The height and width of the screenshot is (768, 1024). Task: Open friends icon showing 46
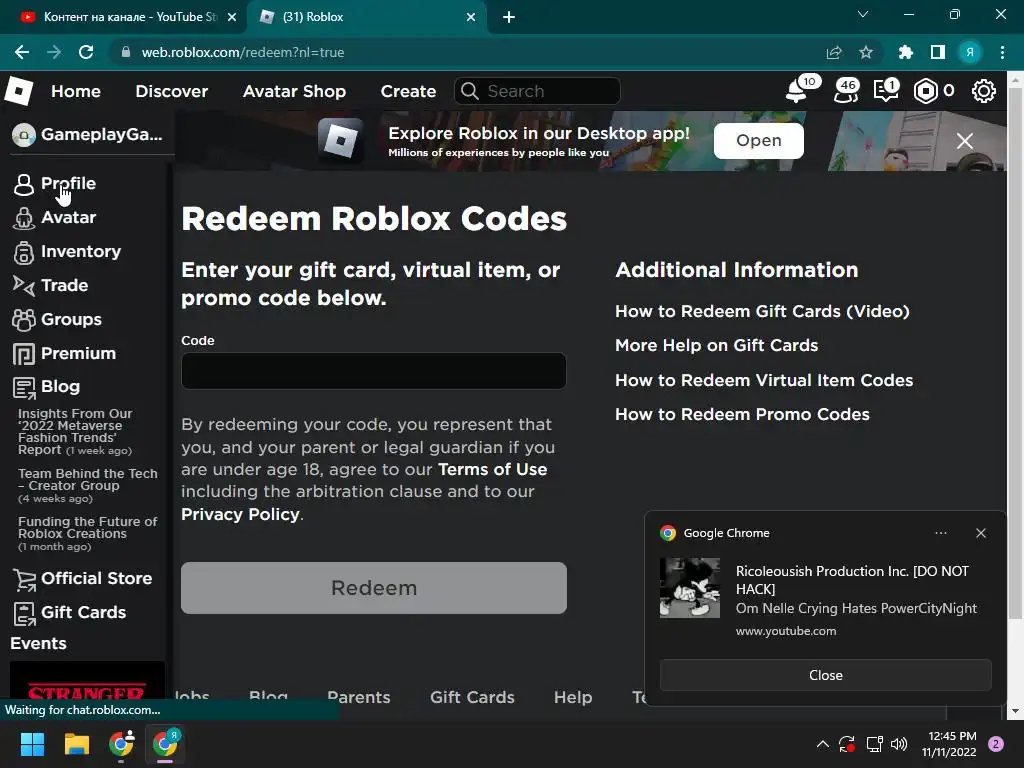[x=846, y=91]
